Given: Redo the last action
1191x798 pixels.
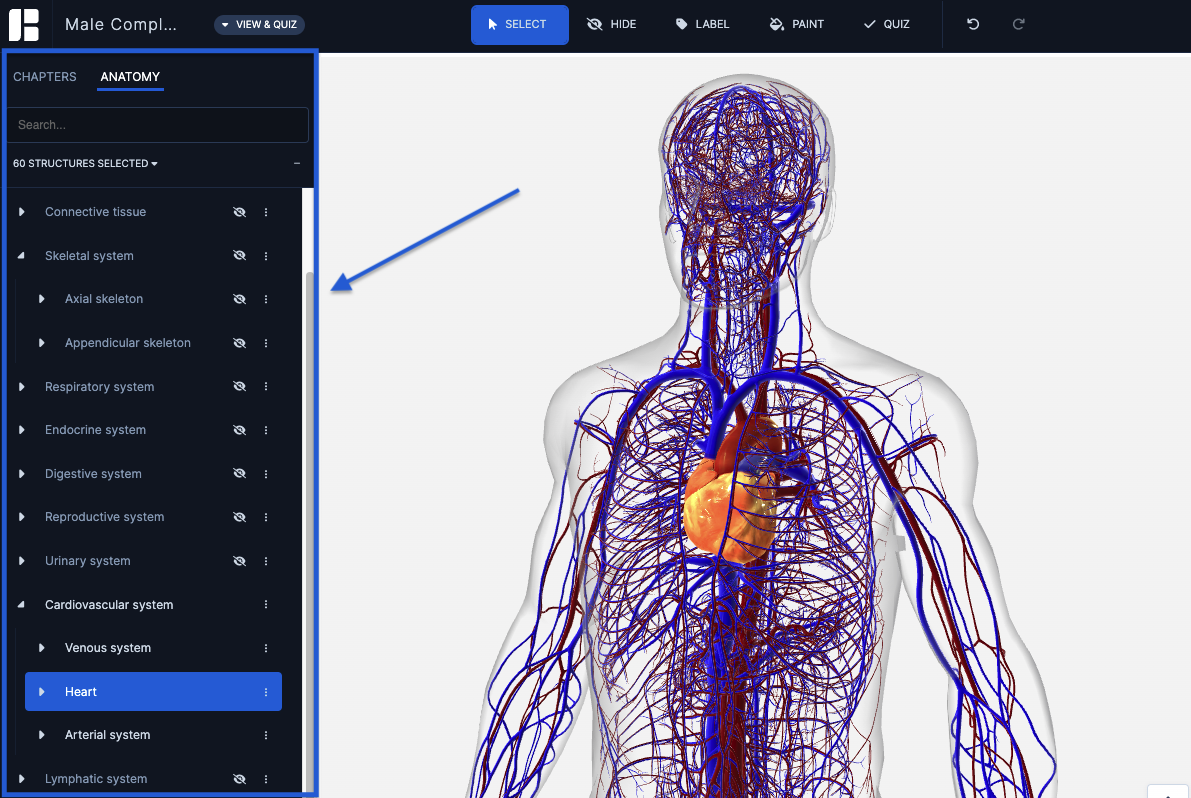Looking at the screenshot, I should (1019, 24).
